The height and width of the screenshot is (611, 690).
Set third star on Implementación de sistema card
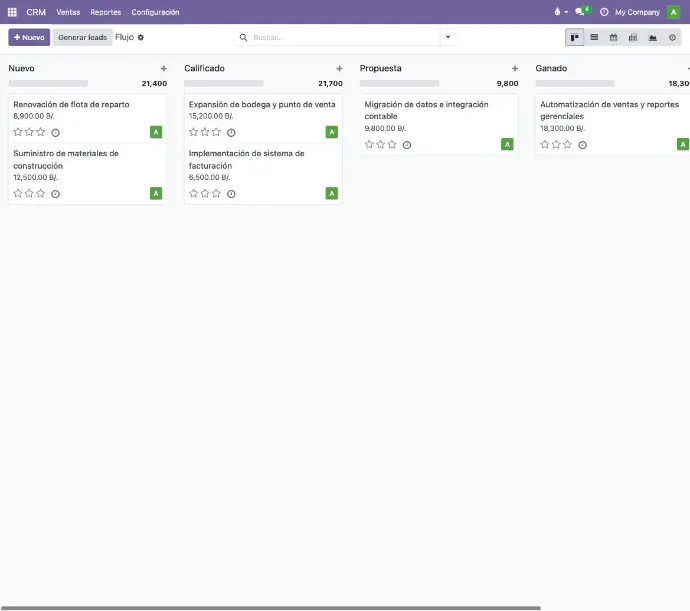tap(216, 193)
